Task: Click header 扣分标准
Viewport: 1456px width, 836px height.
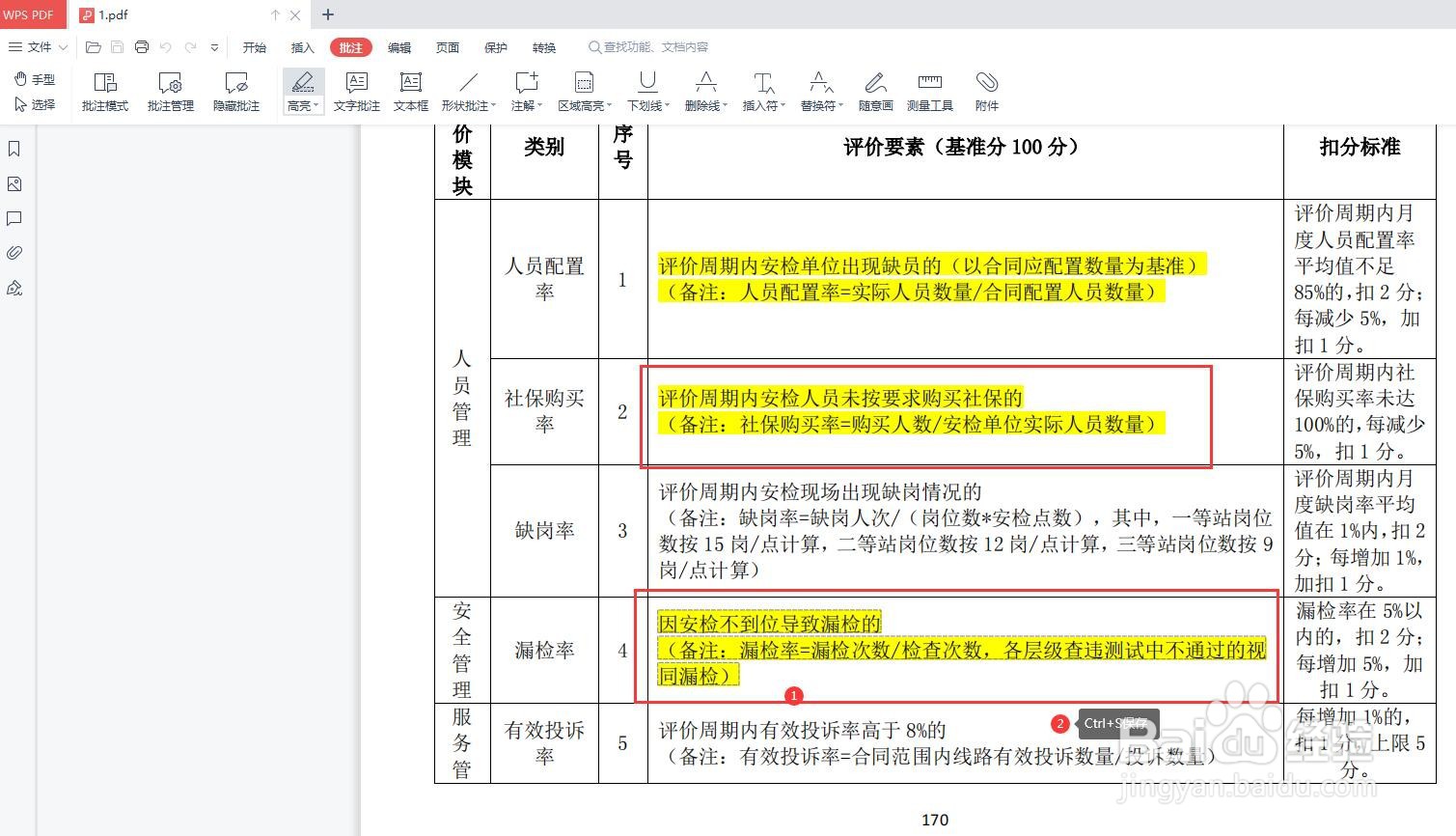Action: click(1360, 147)
